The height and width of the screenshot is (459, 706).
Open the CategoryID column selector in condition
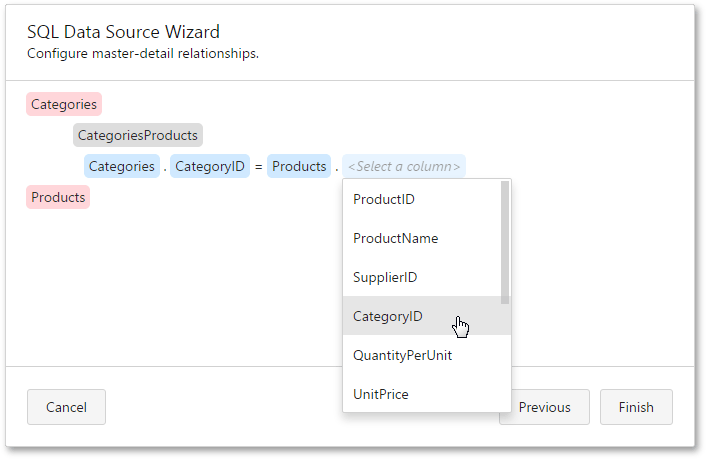coord(209,166)
